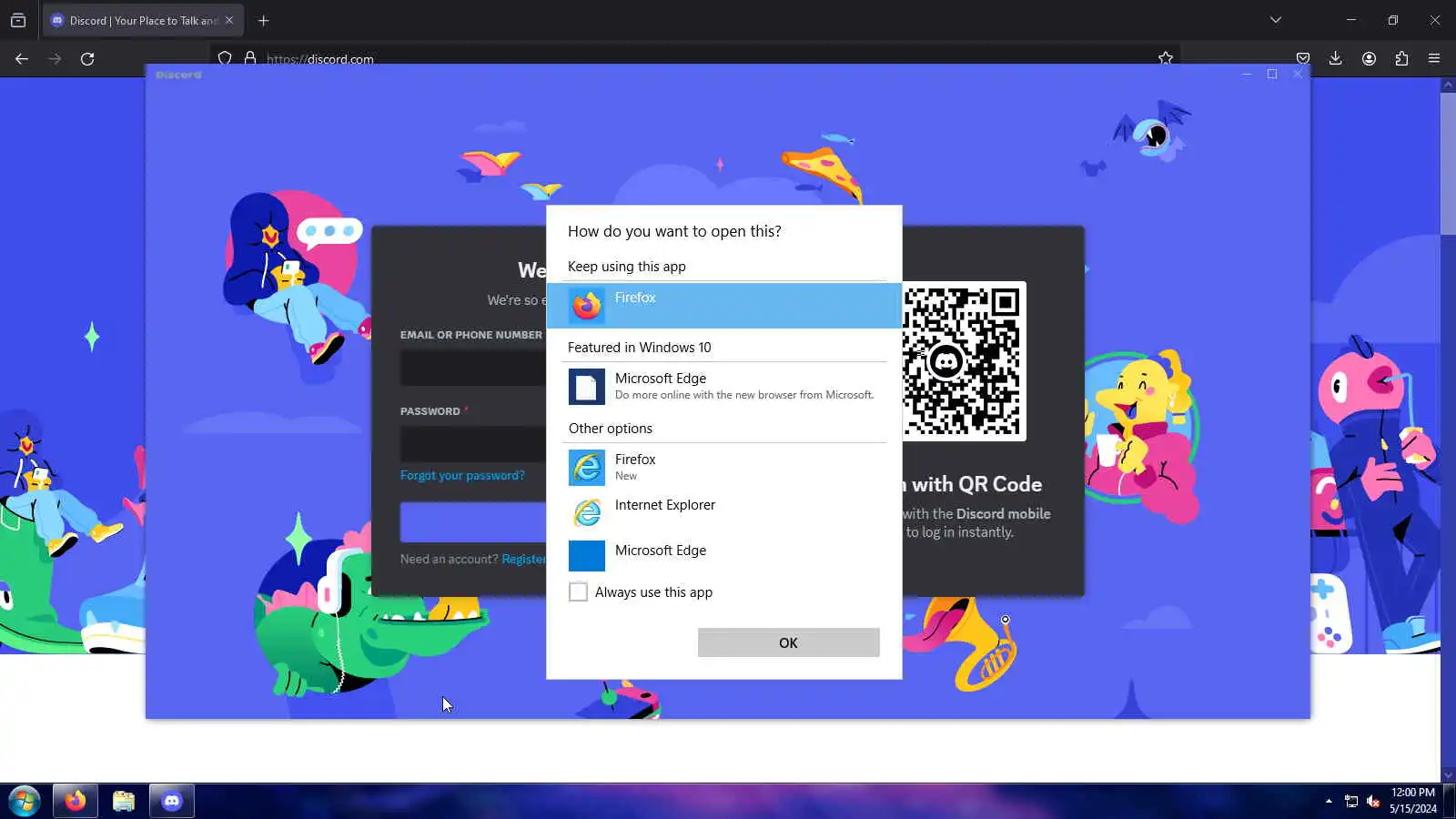Switch to the Discord browser tab

[142, 20]
